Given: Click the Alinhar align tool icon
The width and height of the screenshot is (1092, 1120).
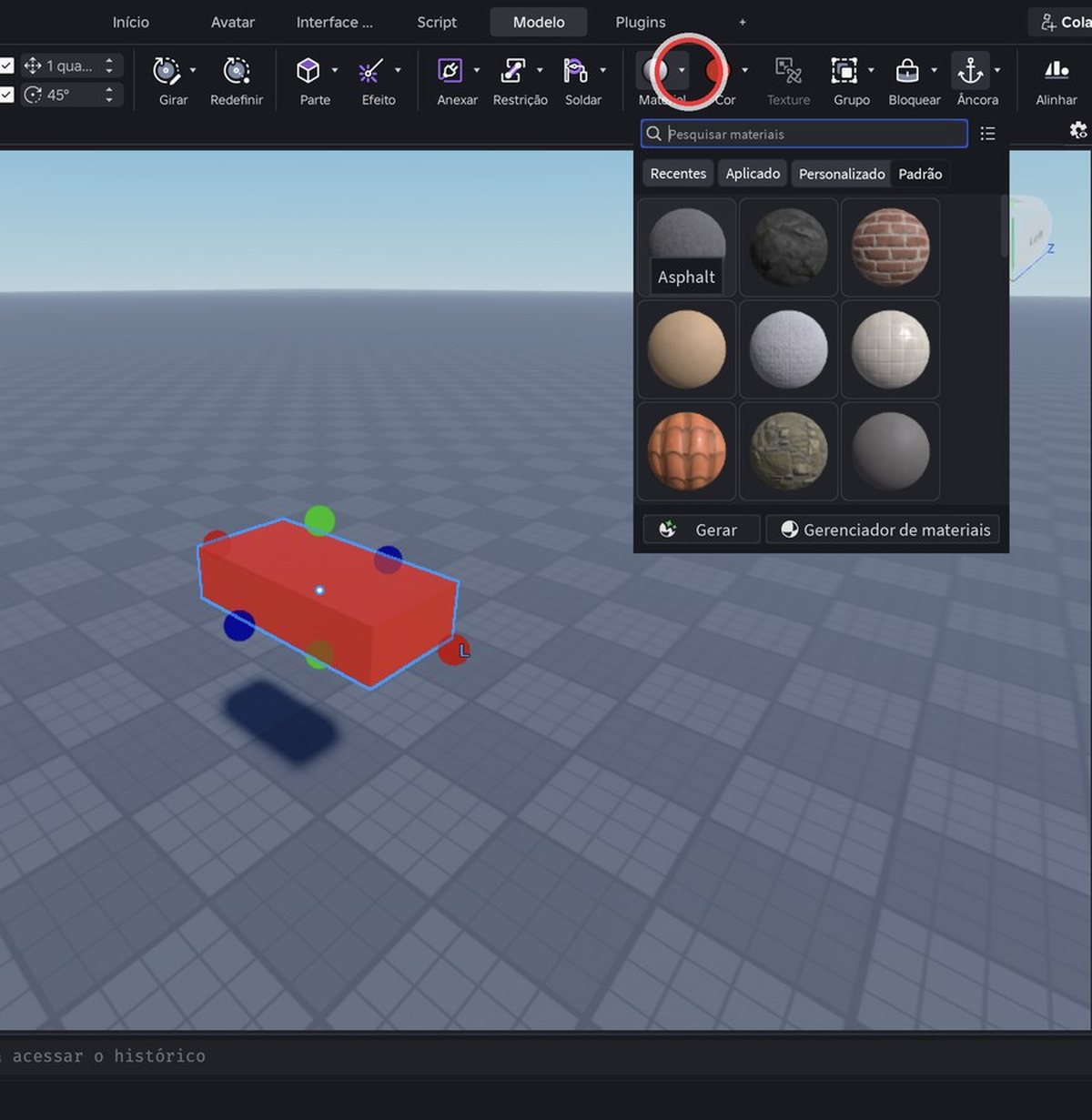Looking at the screenshot, I should tap(1057, 70).
